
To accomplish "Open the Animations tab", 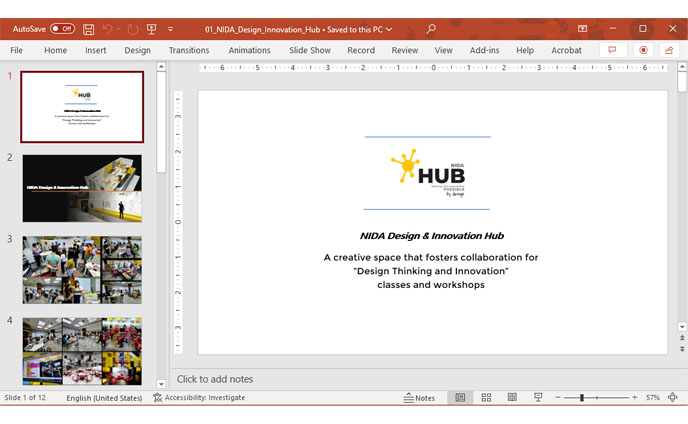I will click(x=249, y=50).
